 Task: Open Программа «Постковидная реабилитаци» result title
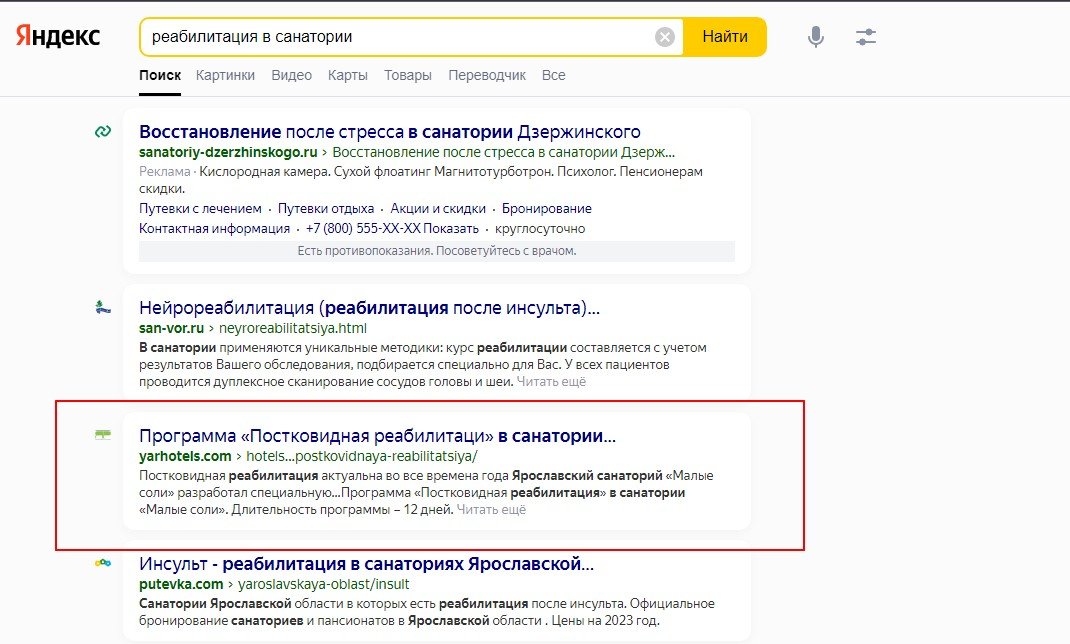(377, 436)
